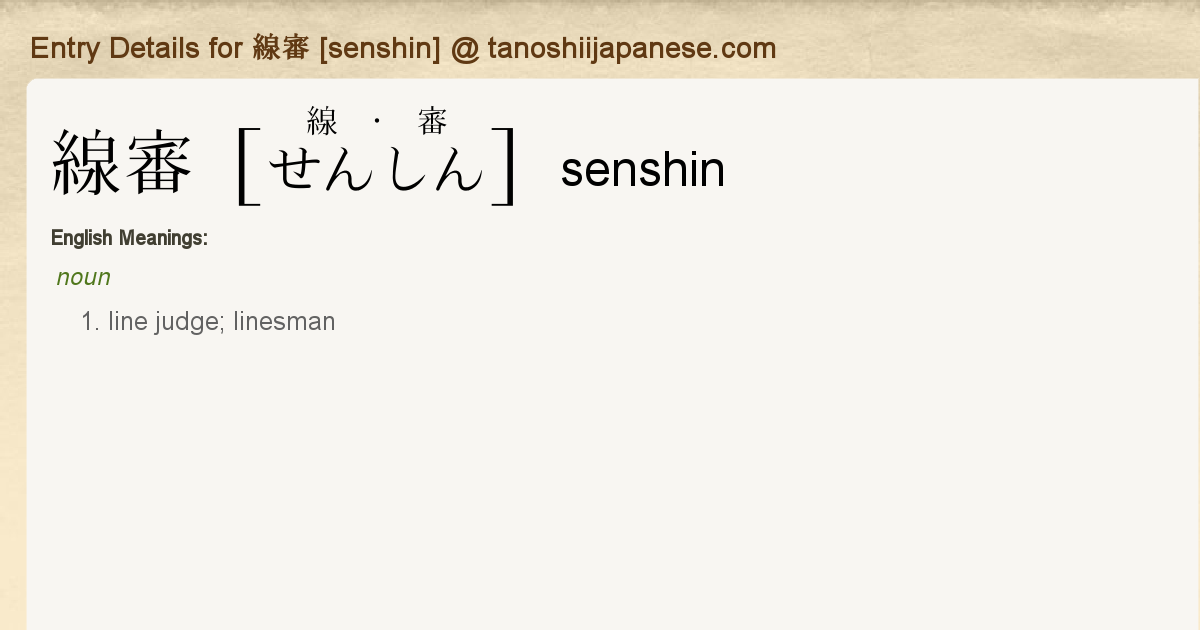Viewport: 1200px width, 630px height.
Task: Click the English Meanings label
Action: click(129, 238)
